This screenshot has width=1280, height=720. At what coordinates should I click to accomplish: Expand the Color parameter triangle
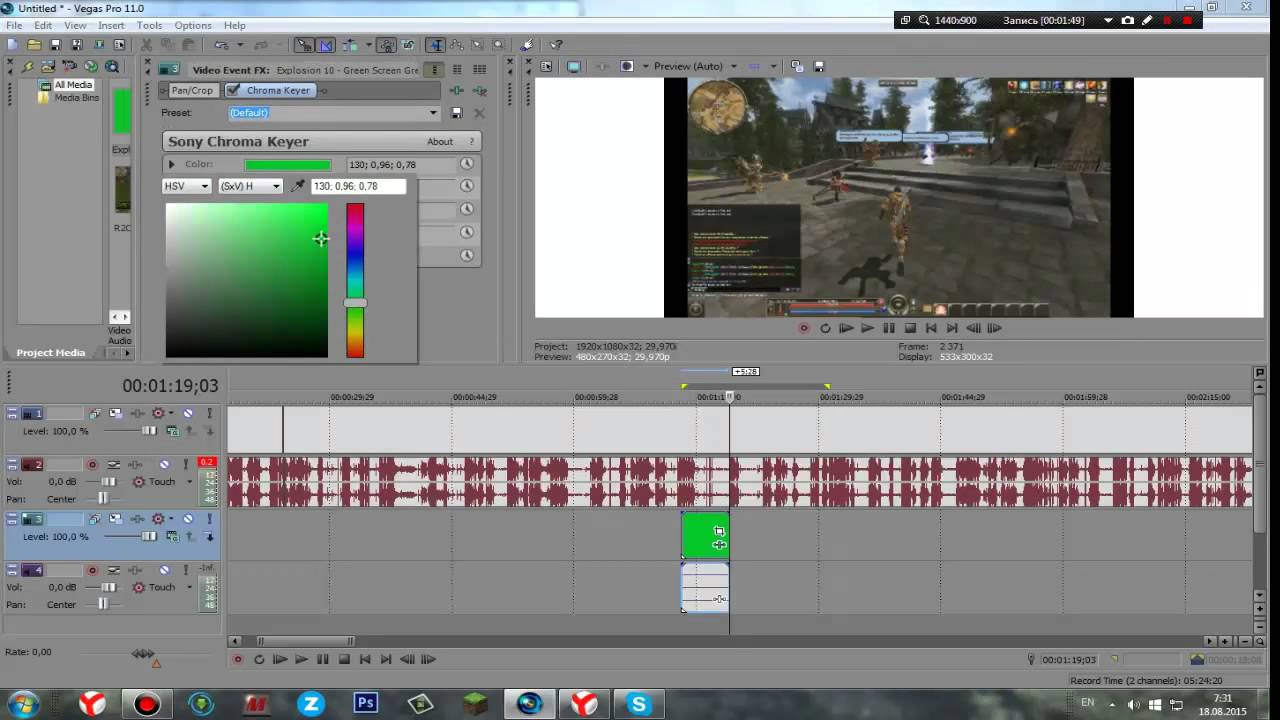(x=172, y=164)
